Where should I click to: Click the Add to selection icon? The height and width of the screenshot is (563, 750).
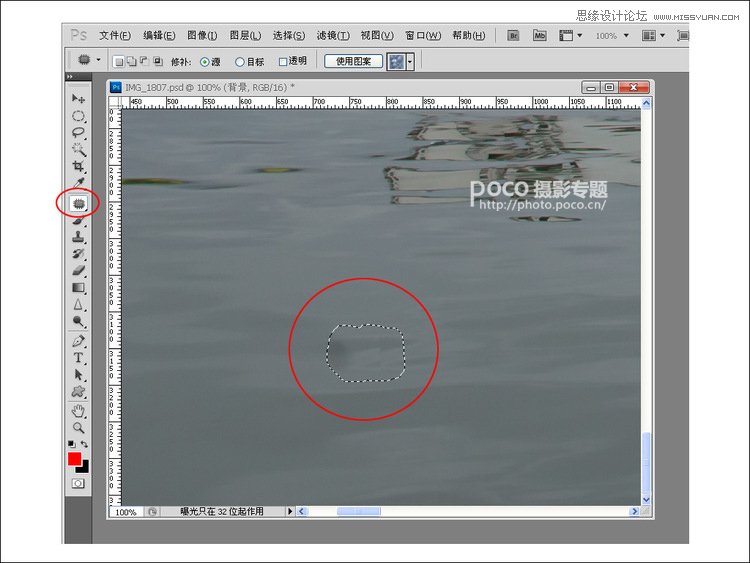[131, 61]
